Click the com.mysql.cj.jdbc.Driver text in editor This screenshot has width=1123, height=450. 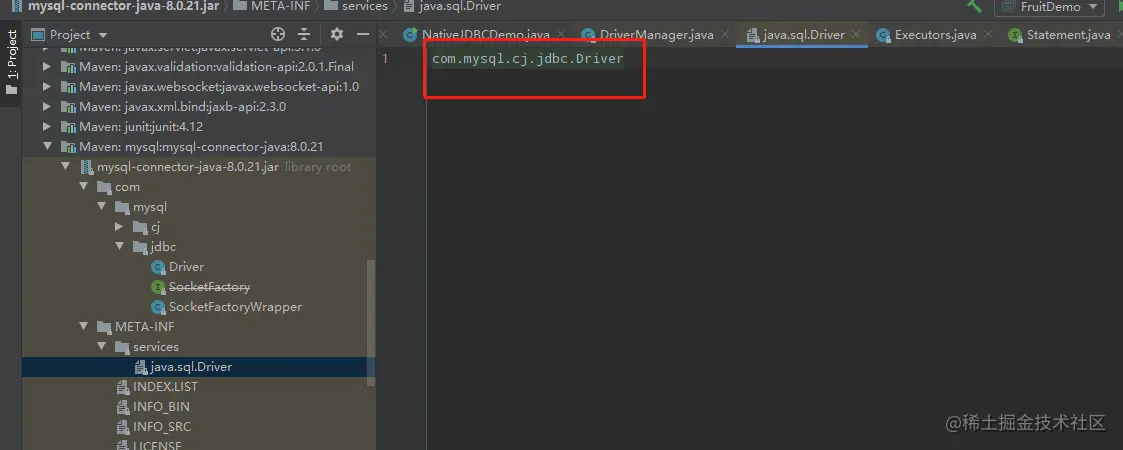[x=528, y=59]
